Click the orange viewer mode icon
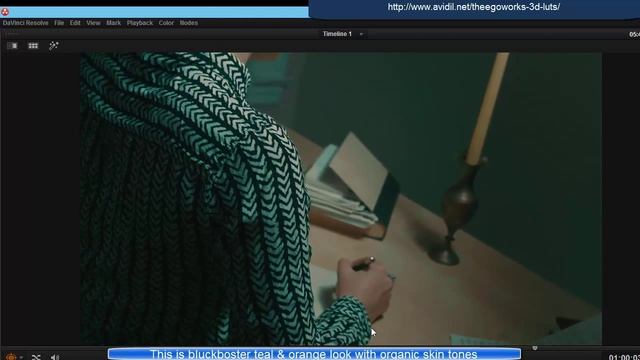The image size is (640, 360). 11,357
